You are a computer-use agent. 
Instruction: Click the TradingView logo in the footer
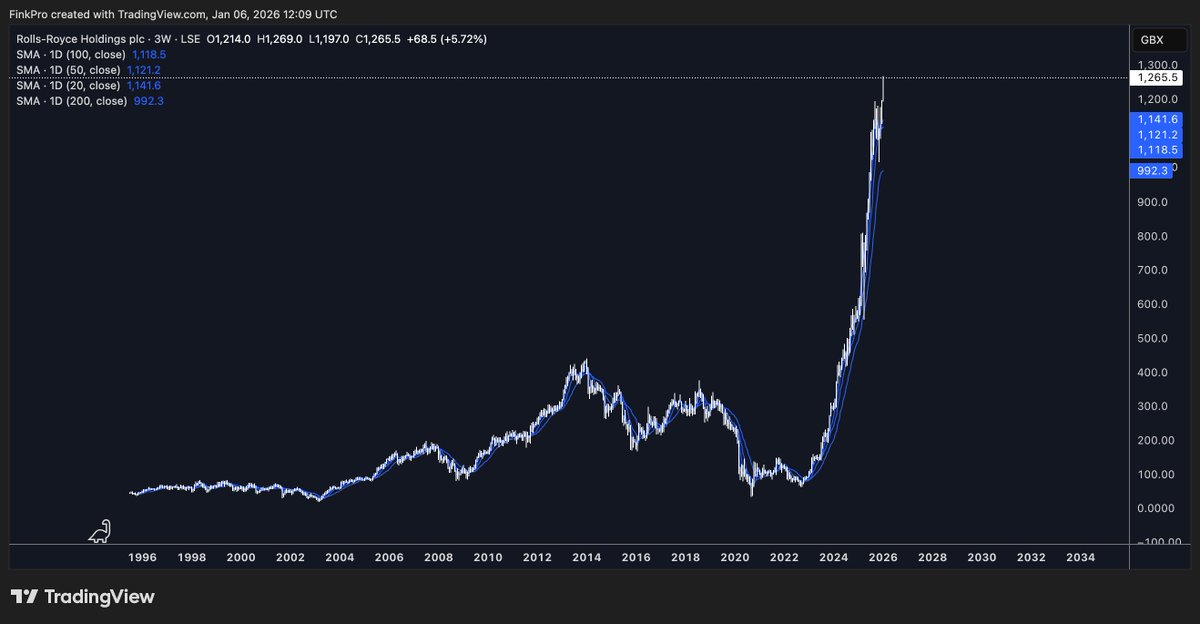tap(85, 596)
